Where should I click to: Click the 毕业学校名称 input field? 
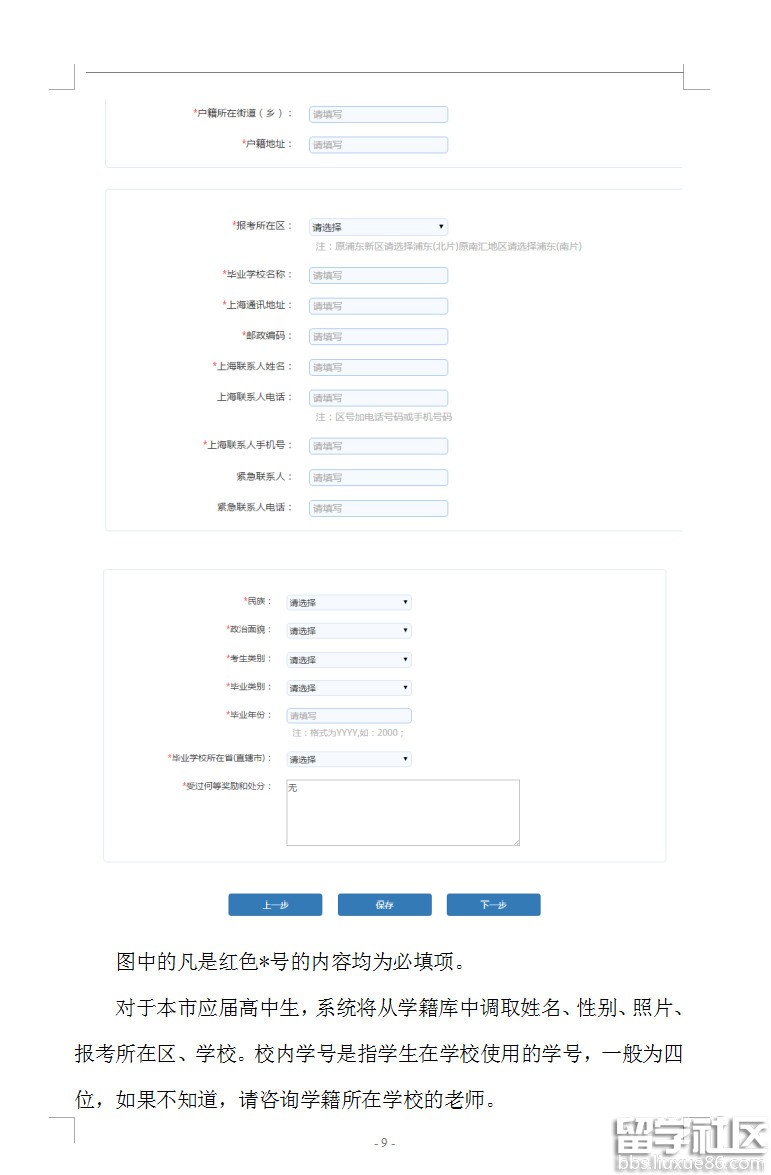point(378,275)
